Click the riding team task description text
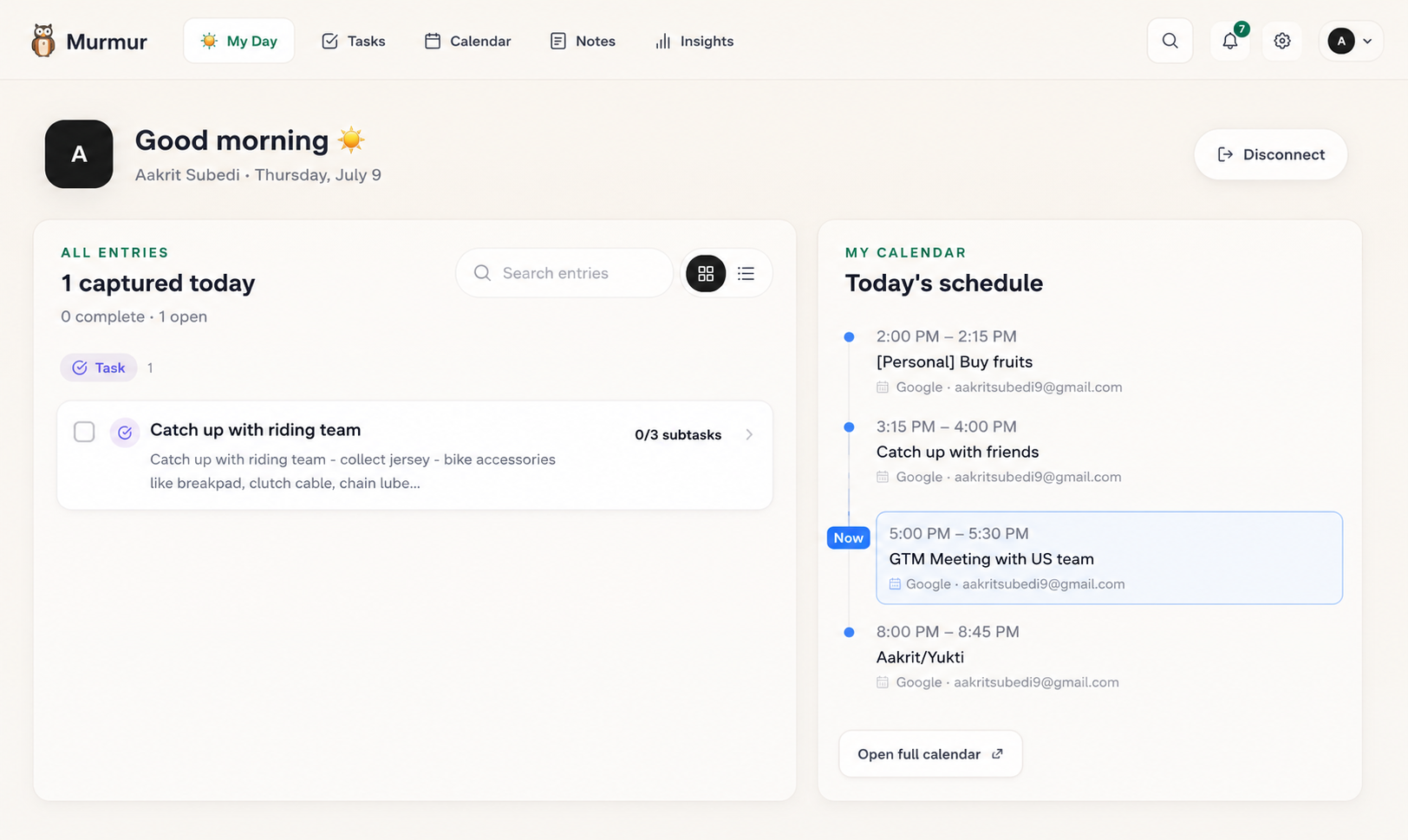Viewport: 1408px width, 840px height. [x=353, y=472]
